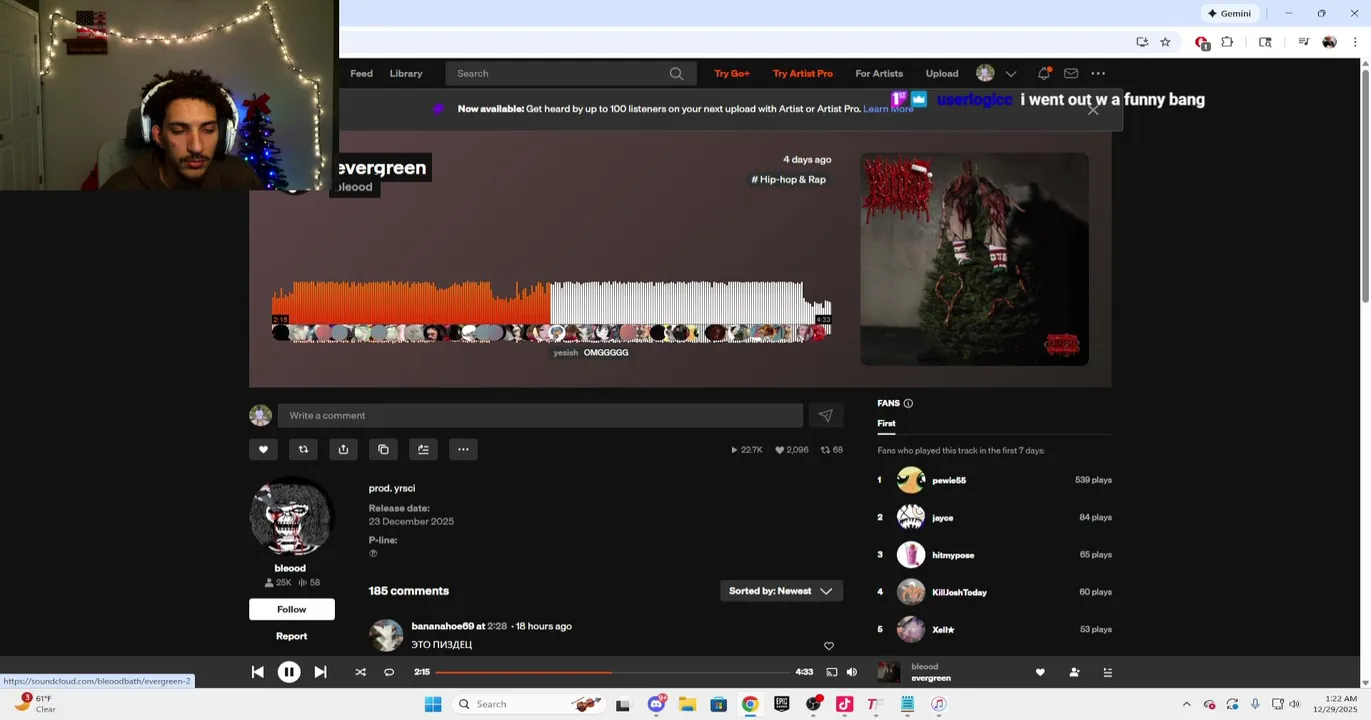Skip to the next track
Viewport: 1371px width, 720px height.
320,672
